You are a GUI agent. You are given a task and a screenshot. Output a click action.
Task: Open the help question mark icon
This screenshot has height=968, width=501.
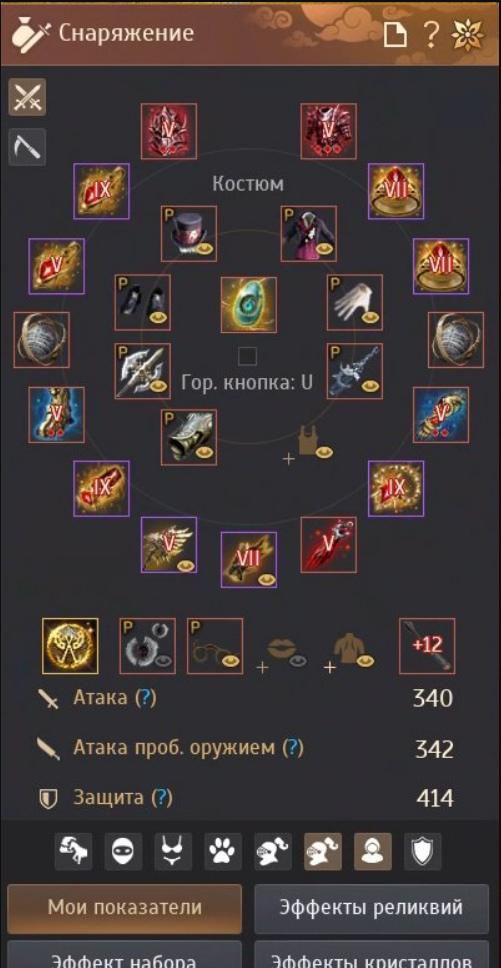(x=430, y=35)
